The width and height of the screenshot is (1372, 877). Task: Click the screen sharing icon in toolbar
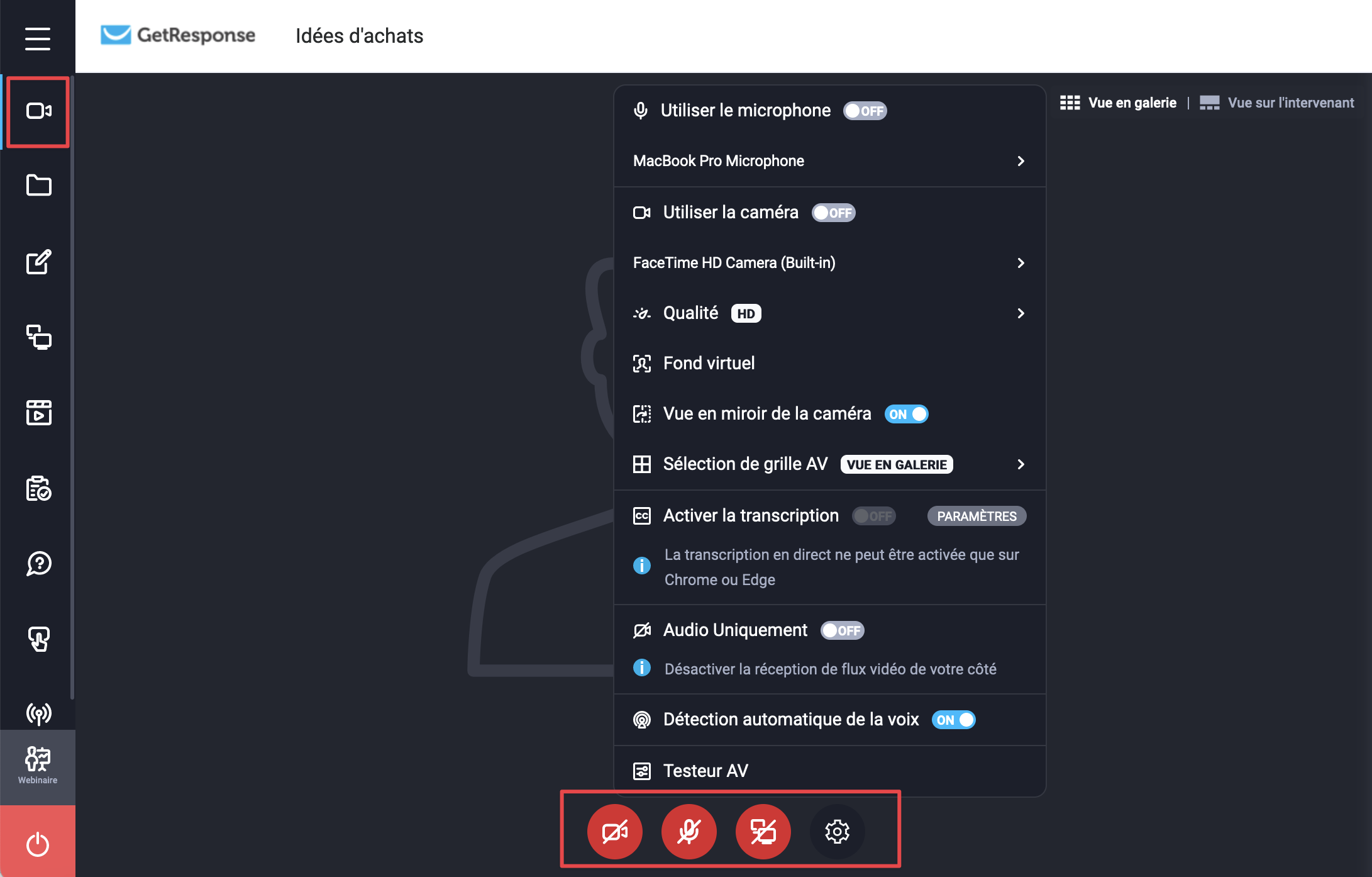coord(761,831)
